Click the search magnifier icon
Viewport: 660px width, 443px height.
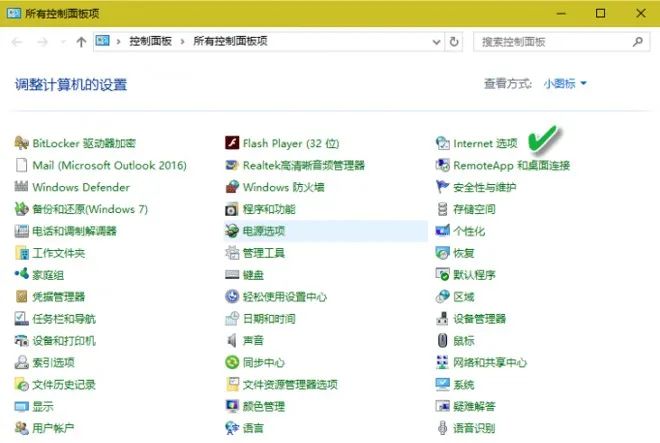tap(638, 42)
